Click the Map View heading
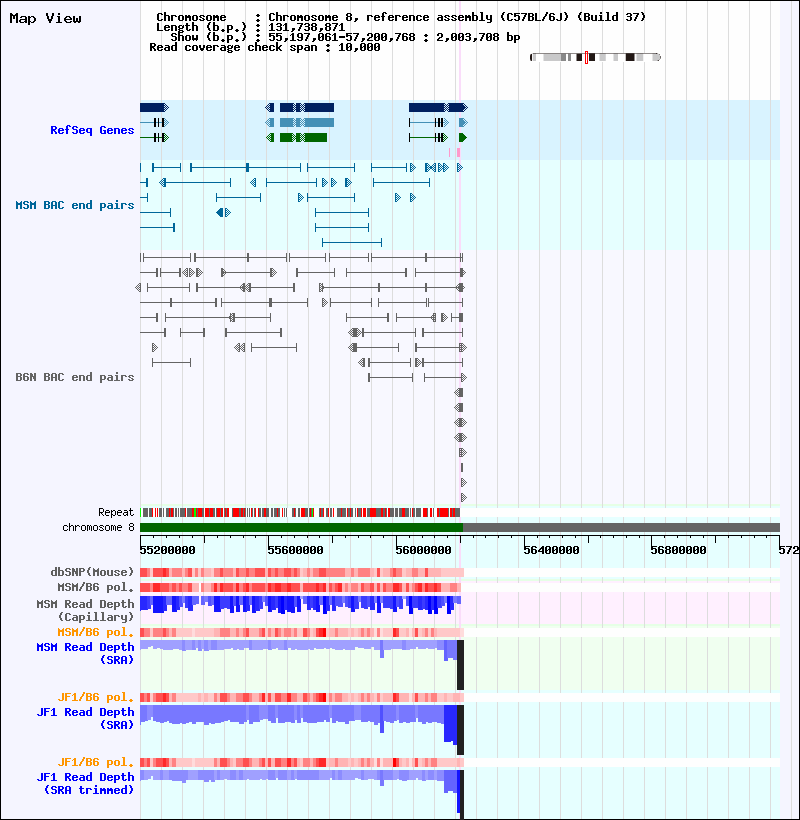 pos(45,18)
